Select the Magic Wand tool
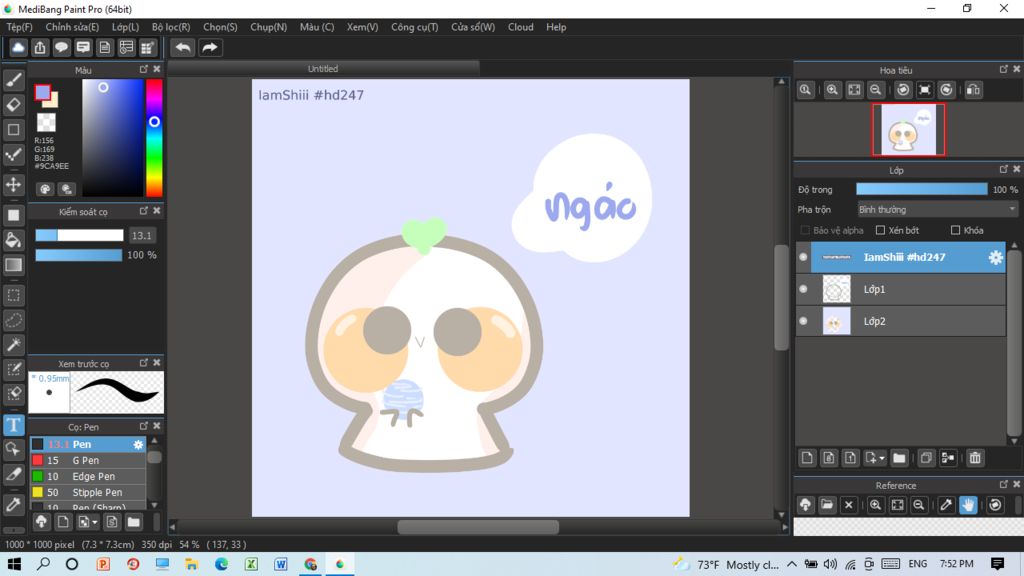Viewport: 1024px width, 576px height. click(x=13, y=345)
